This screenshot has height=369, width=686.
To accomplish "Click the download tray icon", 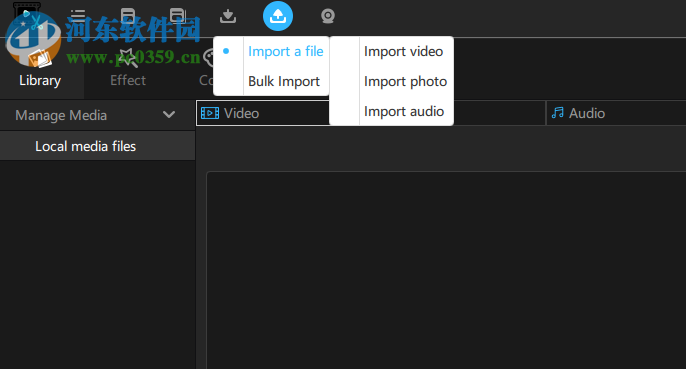I will [x=228, y=16].
